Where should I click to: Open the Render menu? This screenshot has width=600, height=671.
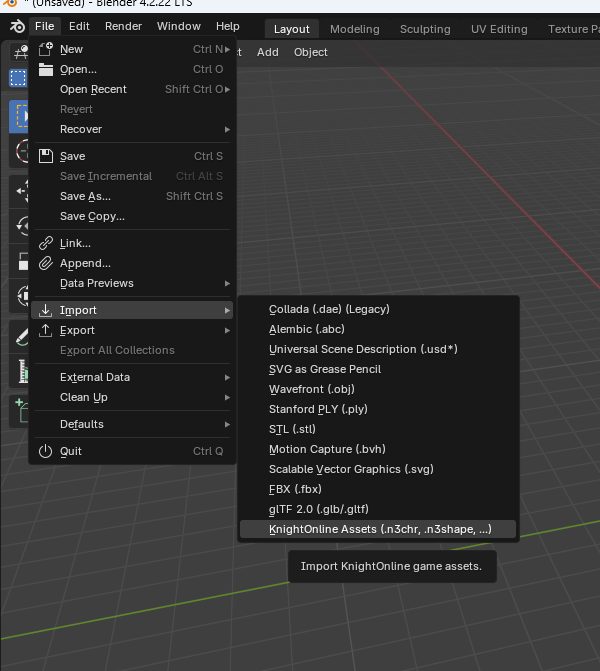(x=123, y=27)
